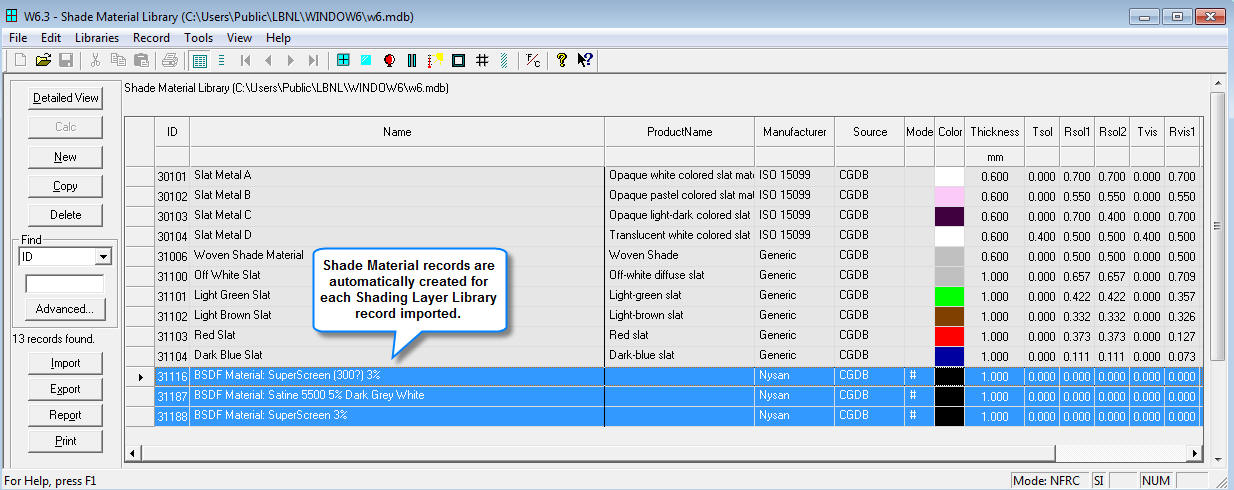Click the row selector arrow for record 31116

coord(140,376)
